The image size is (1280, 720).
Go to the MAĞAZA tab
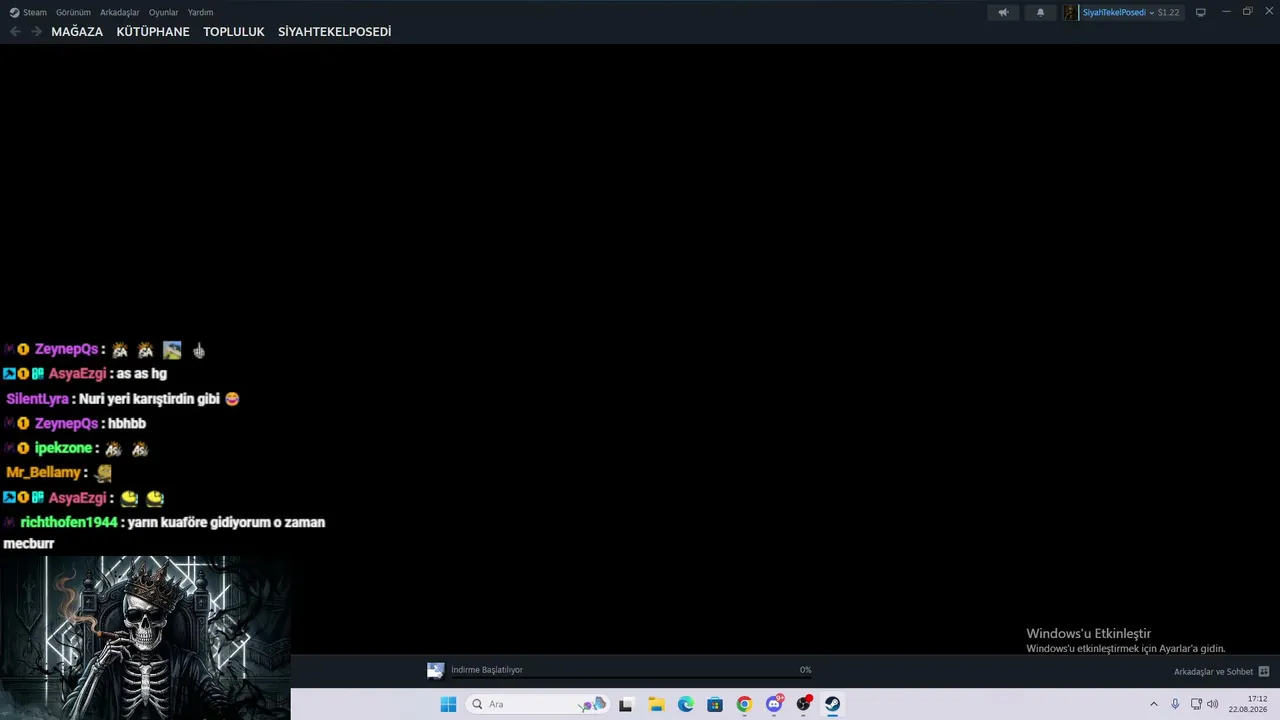[x=77, y=32]
